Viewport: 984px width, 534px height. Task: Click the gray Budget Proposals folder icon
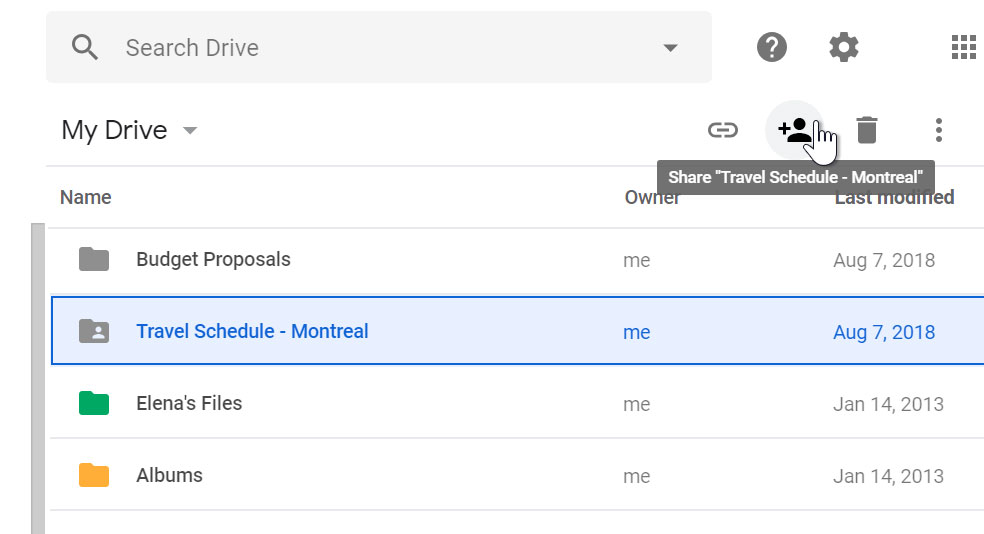click(x=94, y=260)
